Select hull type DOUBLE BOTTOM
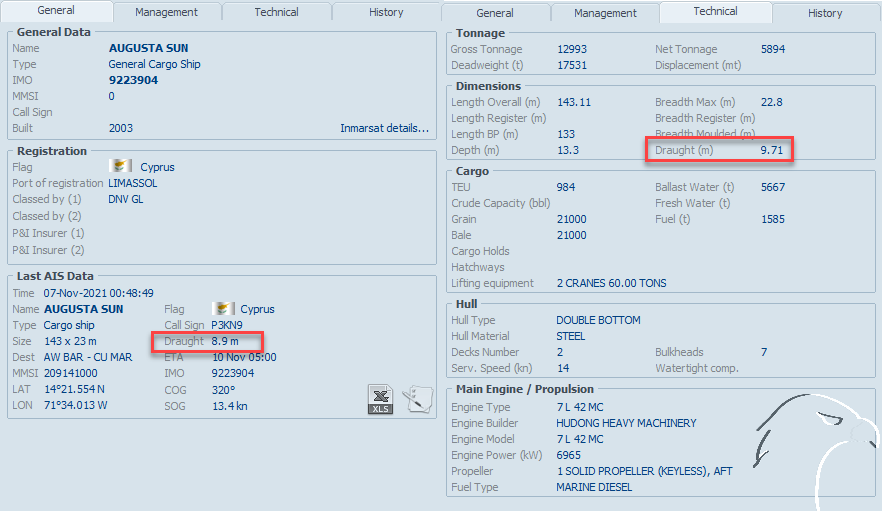 pyautogui.click(x=598, y=320)
